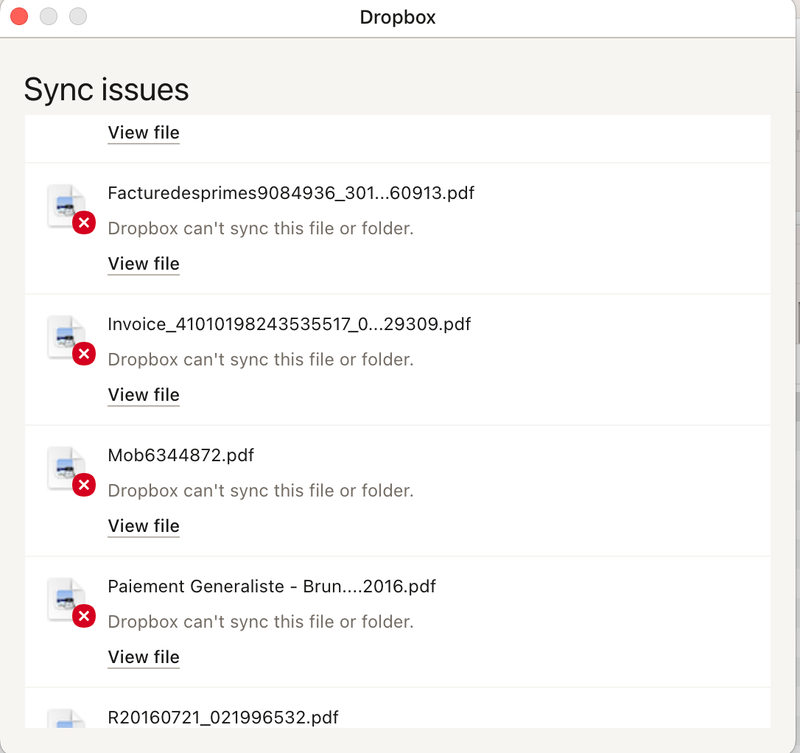Click the R20160721_021996532.pdf file icon
This screenshot has height=753, width=800.
[x=65, y=718]
